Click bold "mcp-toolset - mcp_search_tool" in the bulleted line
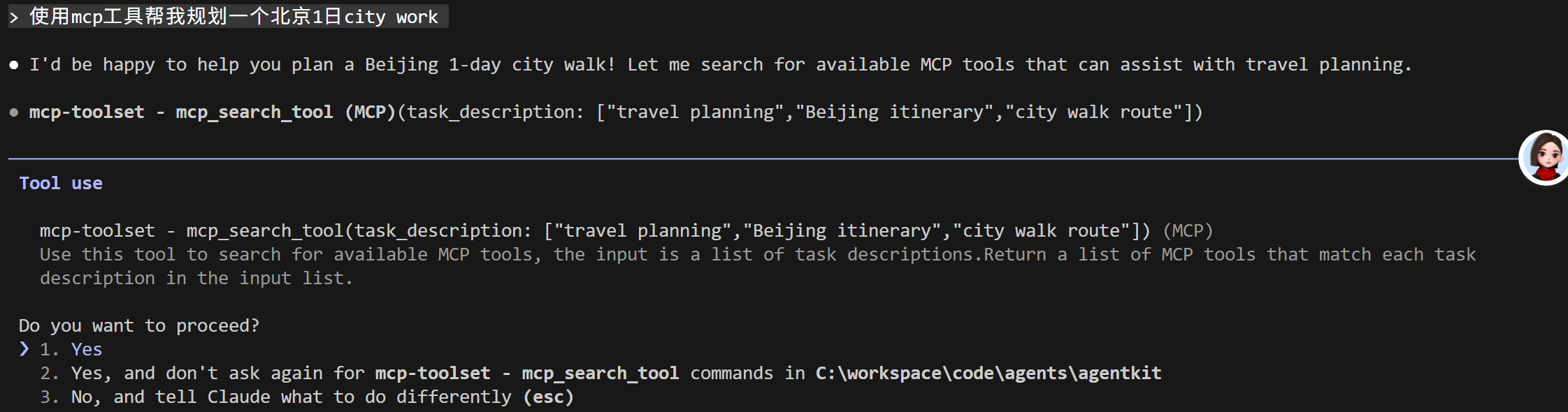The height and width of the screenshot is (412, 1568). point(180,112)
